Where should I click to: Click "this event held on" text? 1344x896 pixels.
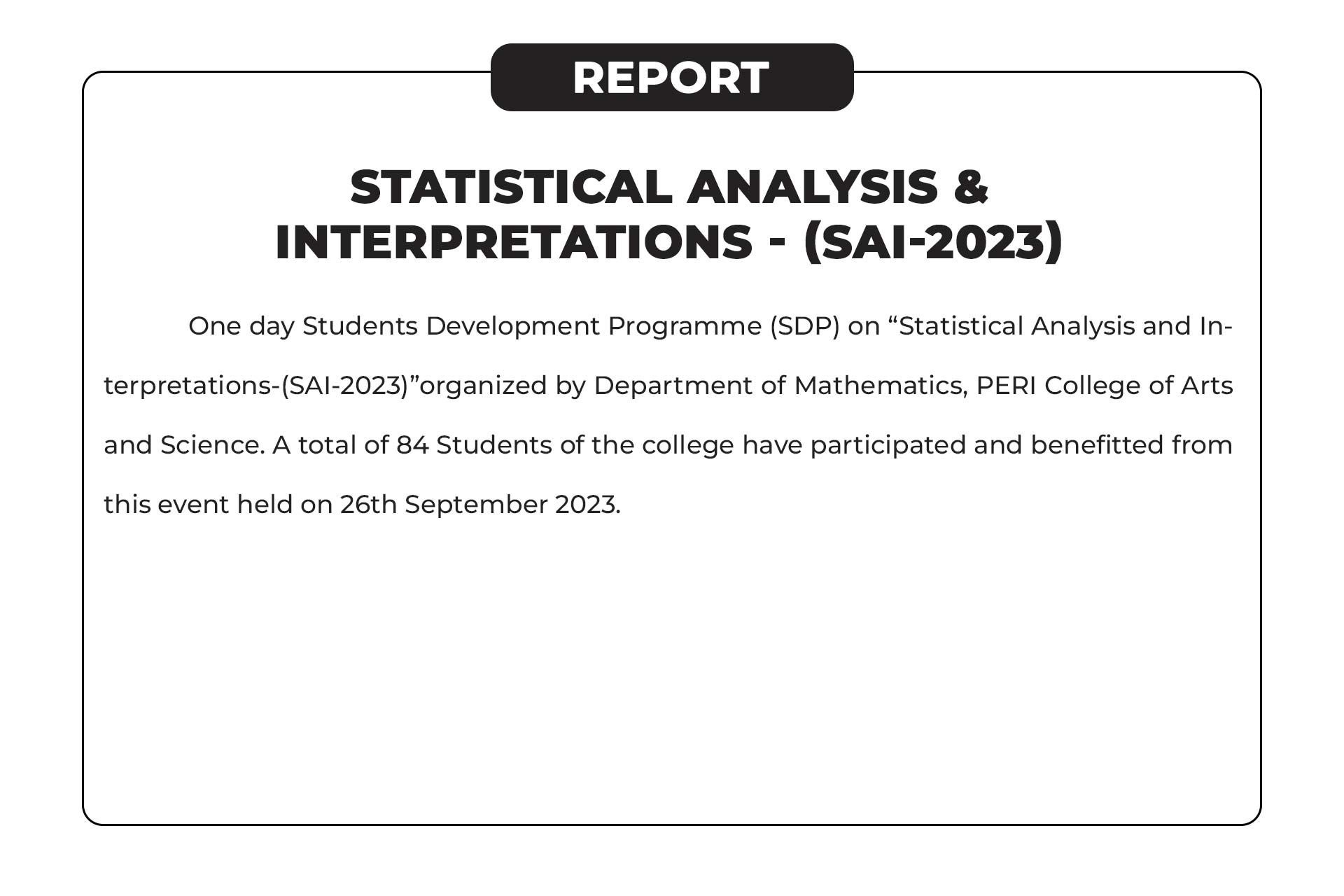coord(218,505)
